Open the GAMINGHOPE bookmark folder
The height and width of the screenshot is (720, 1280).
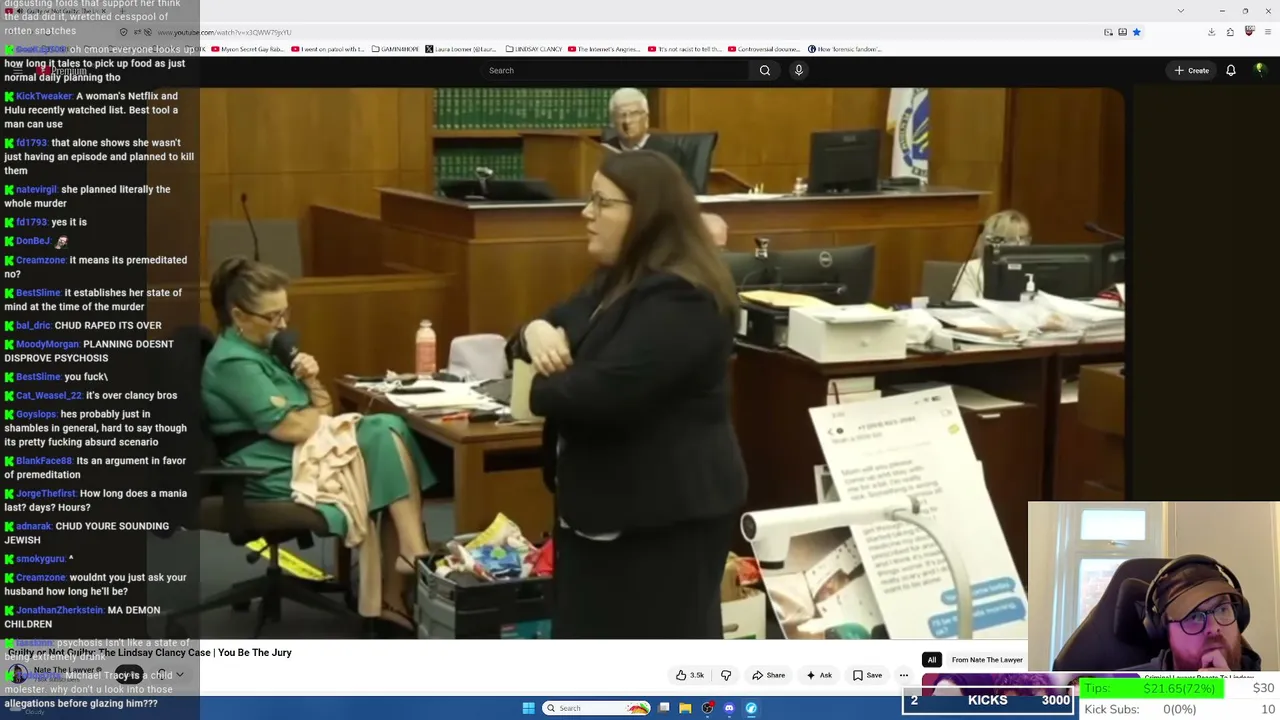[x=395, y=49]
